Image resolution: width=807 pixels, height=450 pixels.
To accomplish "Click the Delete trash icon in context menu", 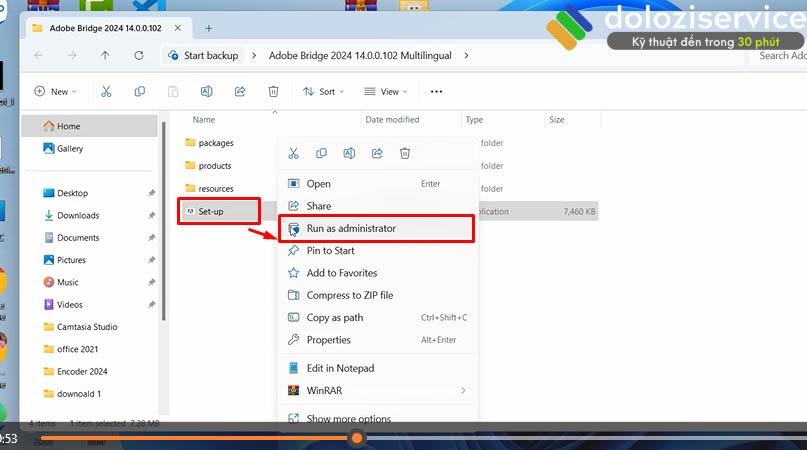I will tap(405, 153).
